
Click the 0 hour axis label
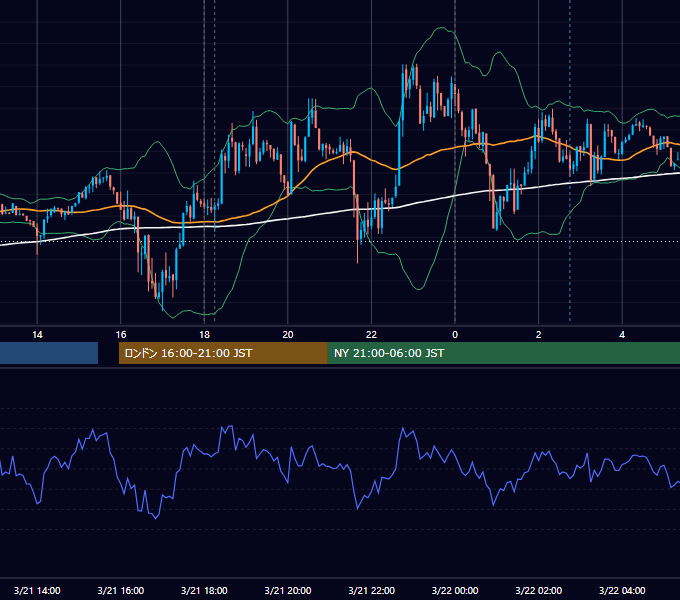point(455,335)
